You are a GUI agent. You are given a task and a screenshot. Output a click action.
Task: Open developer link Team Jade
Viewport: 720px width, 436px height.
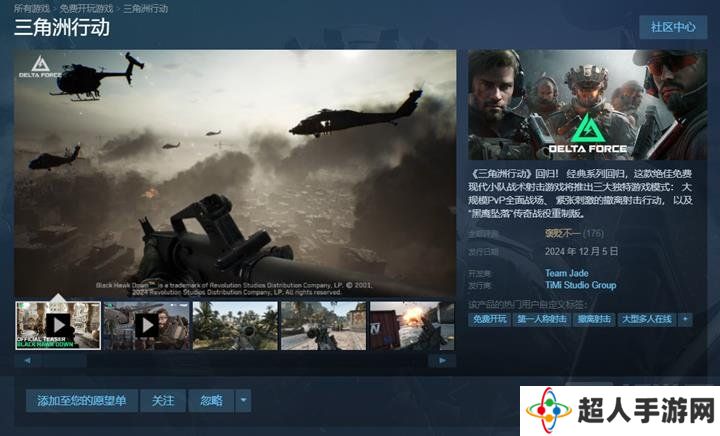pos(567,273)
